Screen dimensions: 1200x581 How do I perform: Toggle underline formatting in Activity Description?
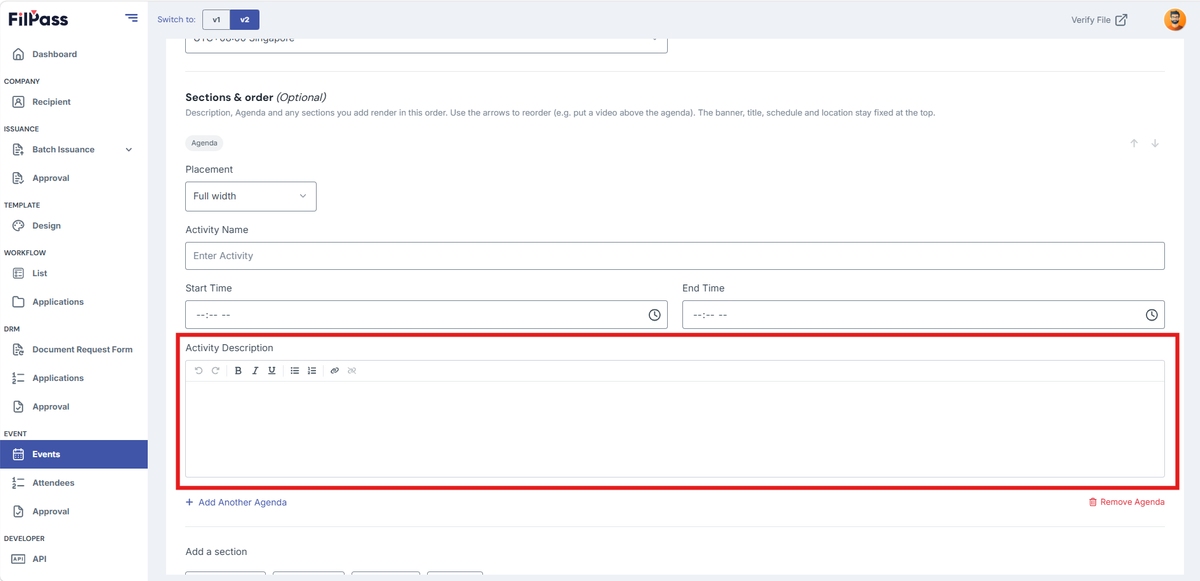pos(272,371)
